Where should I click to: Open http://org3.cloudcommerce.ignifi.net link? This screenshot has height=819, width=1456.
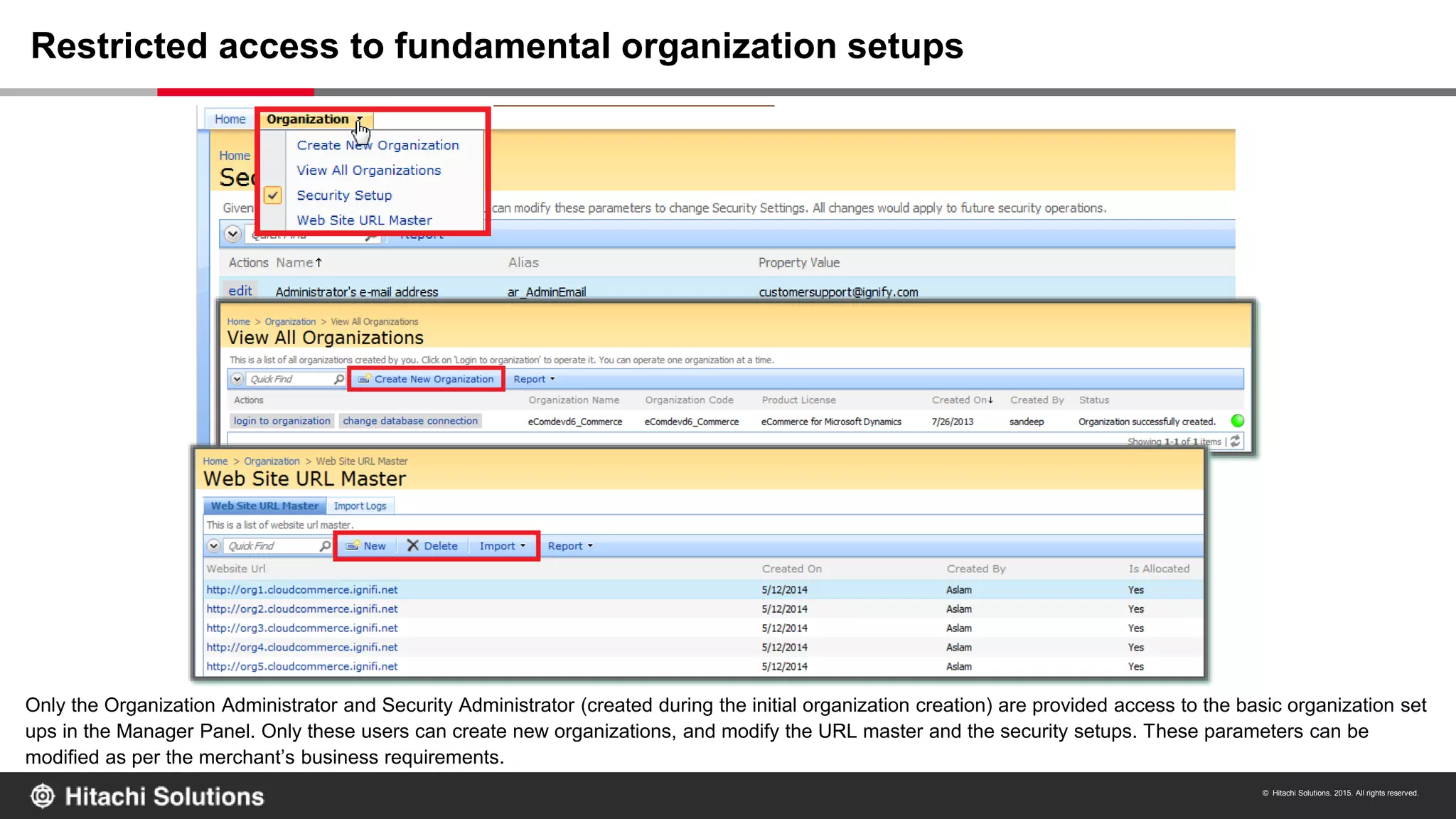302,628
